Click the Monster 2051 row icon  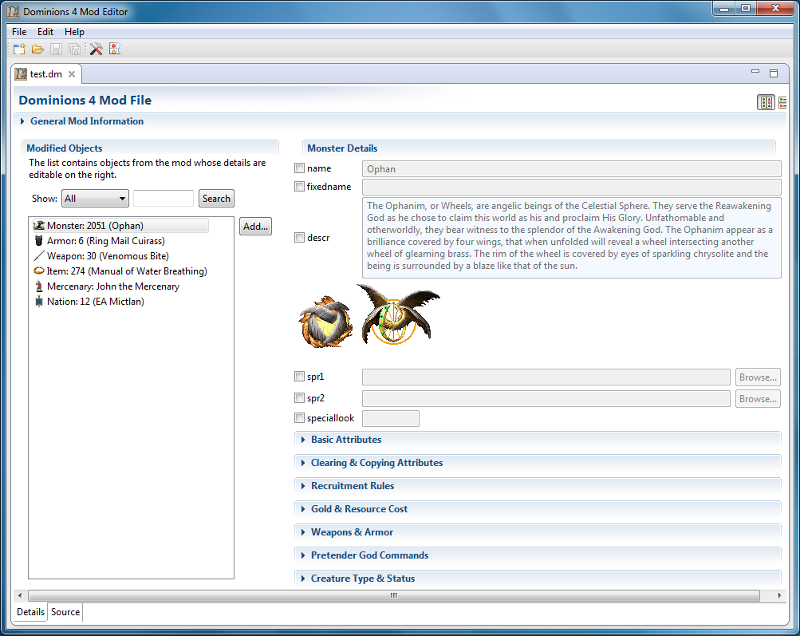(x=39, y=225)
